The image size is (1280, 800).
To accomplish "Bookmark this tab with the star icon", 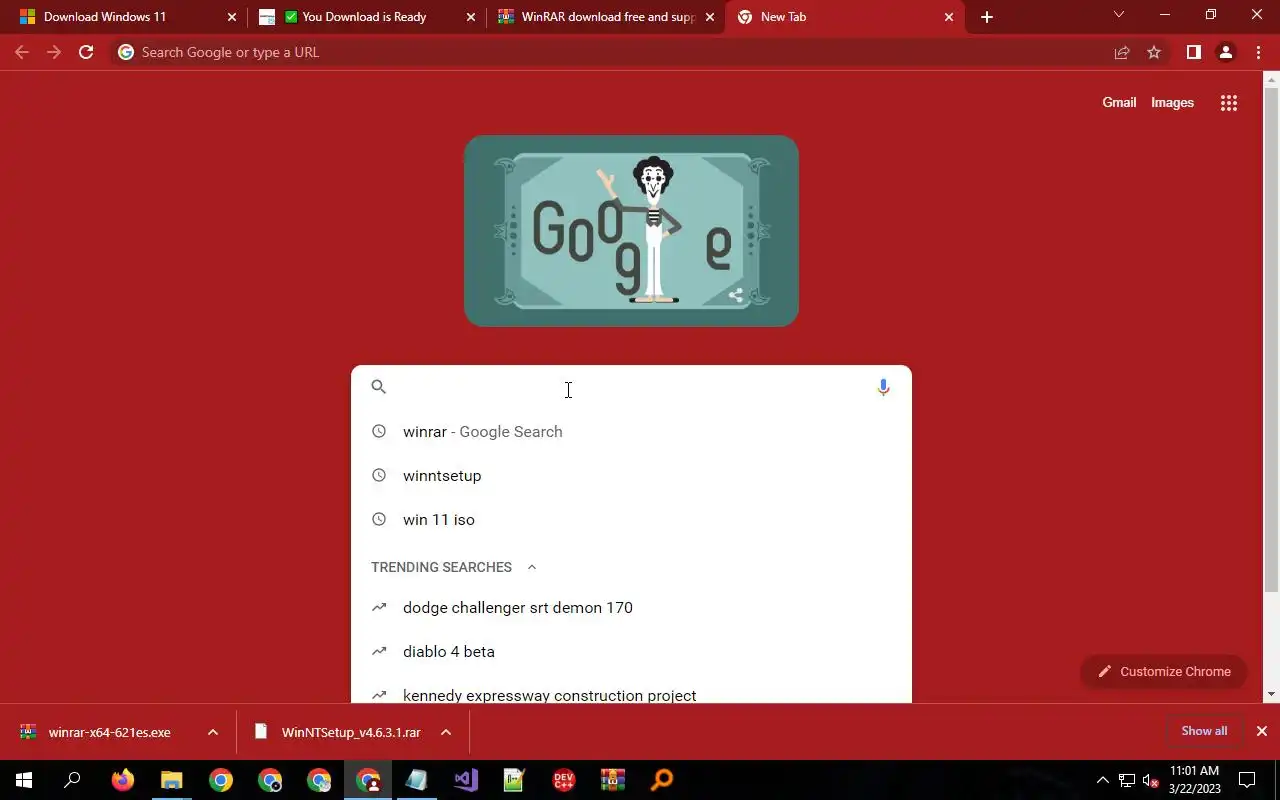I will (x=1154, y=52).
